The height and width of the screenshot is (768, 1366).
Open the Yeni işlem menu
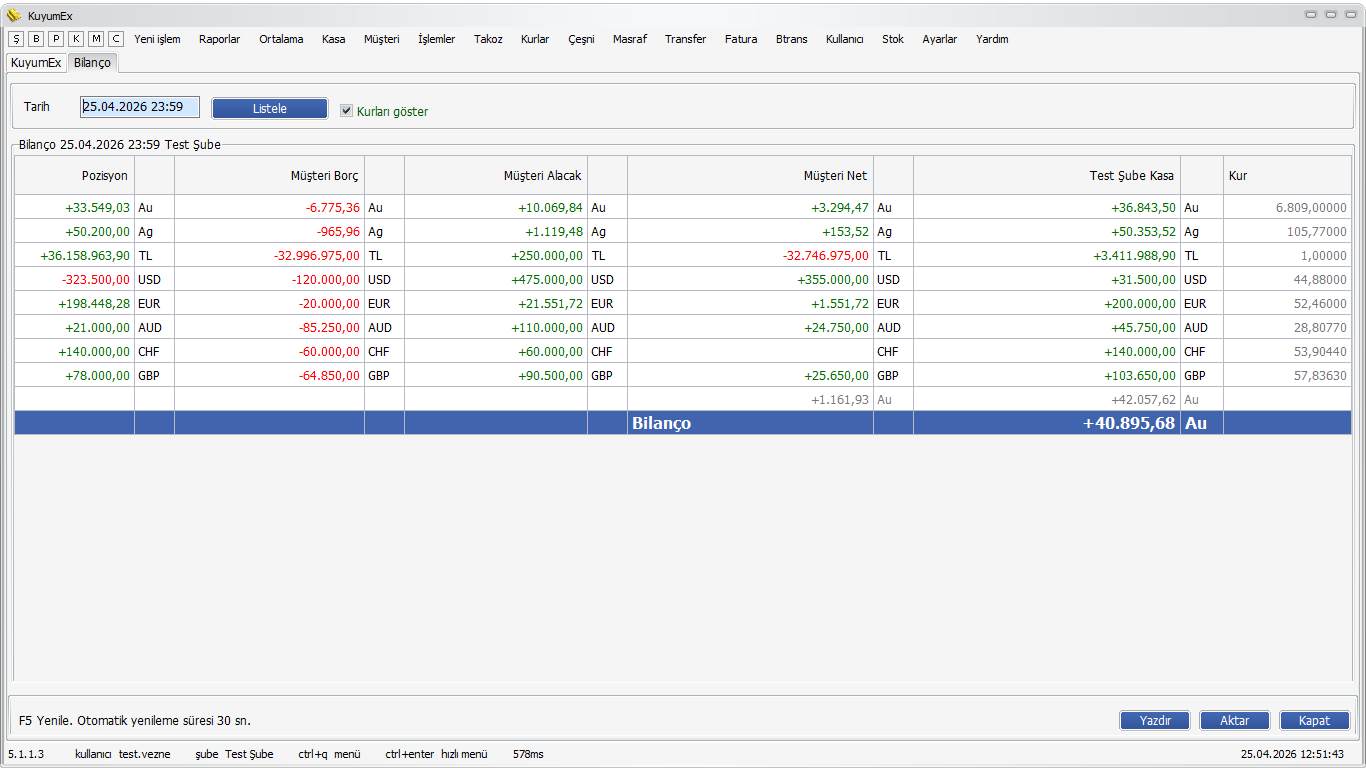click(157, 39)
